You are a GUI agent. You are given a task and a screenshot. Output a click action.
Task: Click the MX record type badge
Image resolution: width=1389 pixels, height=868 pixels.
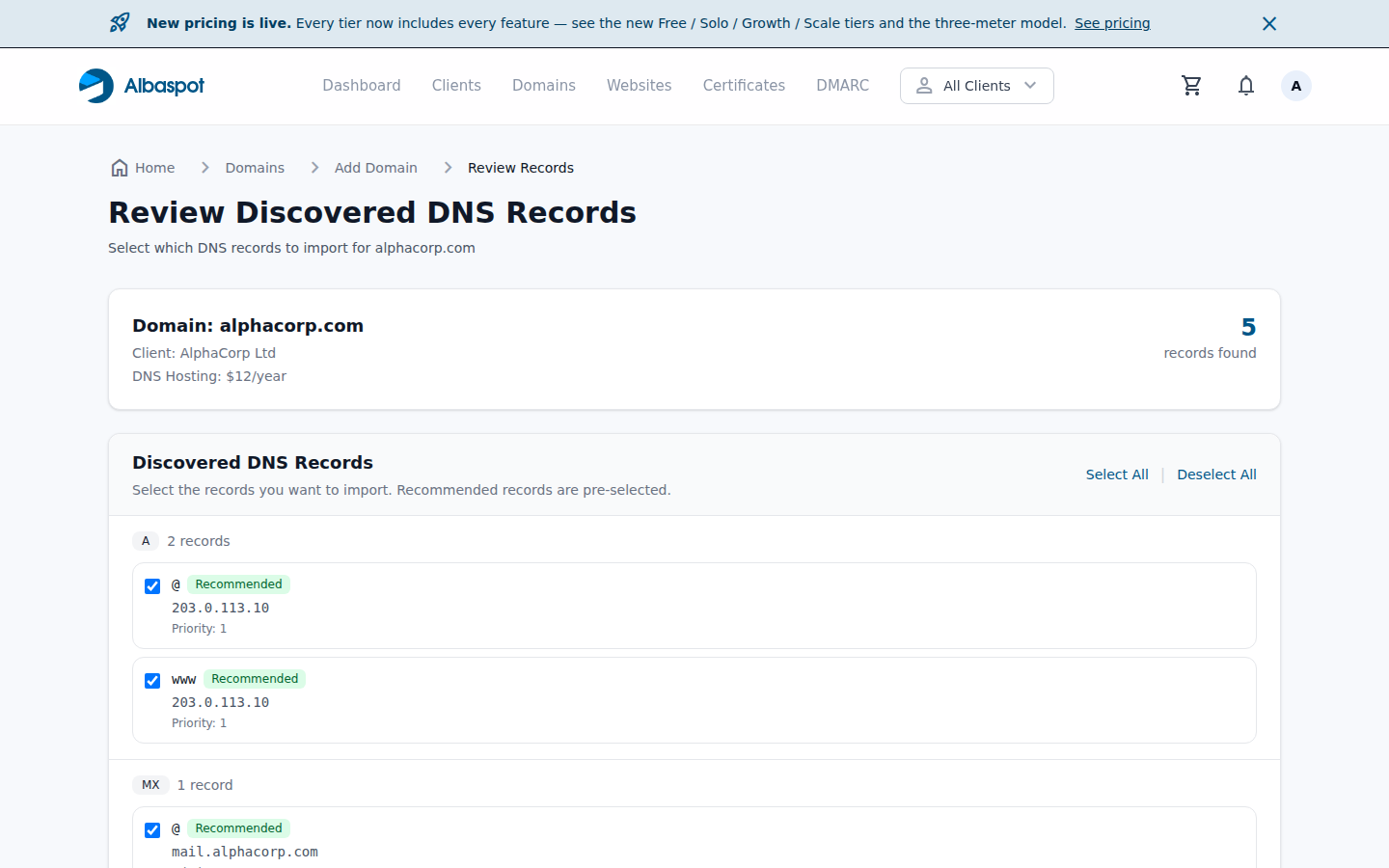(150, 785)
